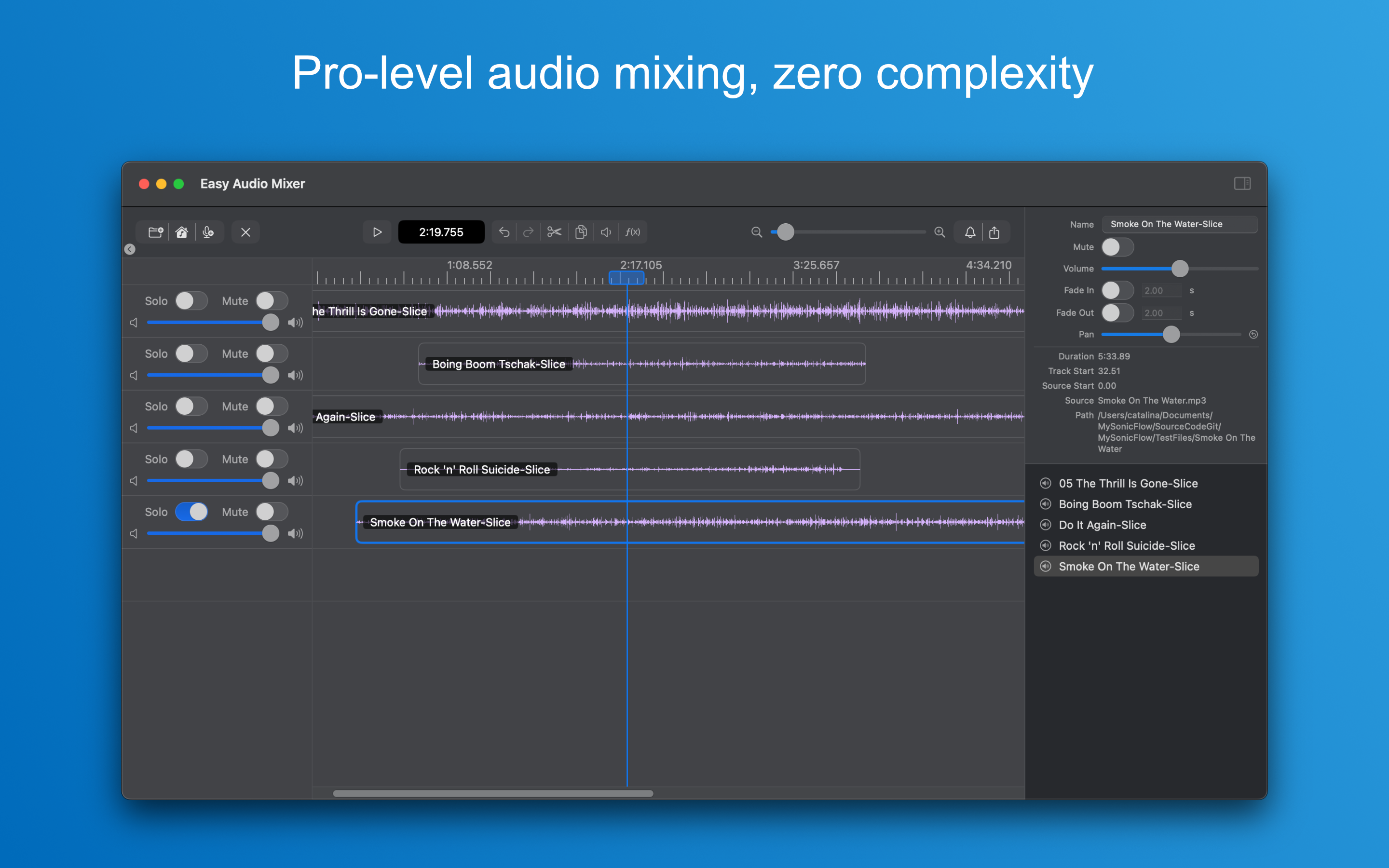
Task: Click the X clear button in toolbar
Action: tap(245, 232)
